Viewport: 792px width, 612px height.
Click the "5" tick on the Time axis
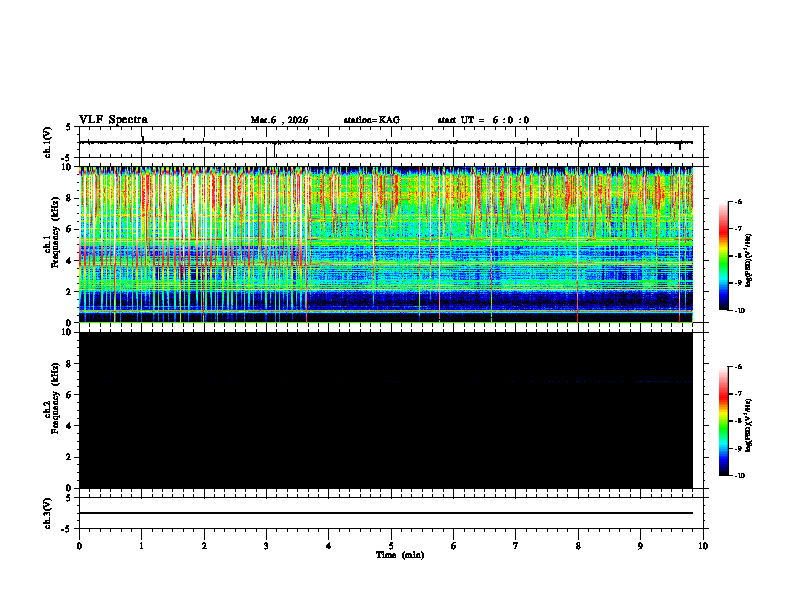pos(391,546)
